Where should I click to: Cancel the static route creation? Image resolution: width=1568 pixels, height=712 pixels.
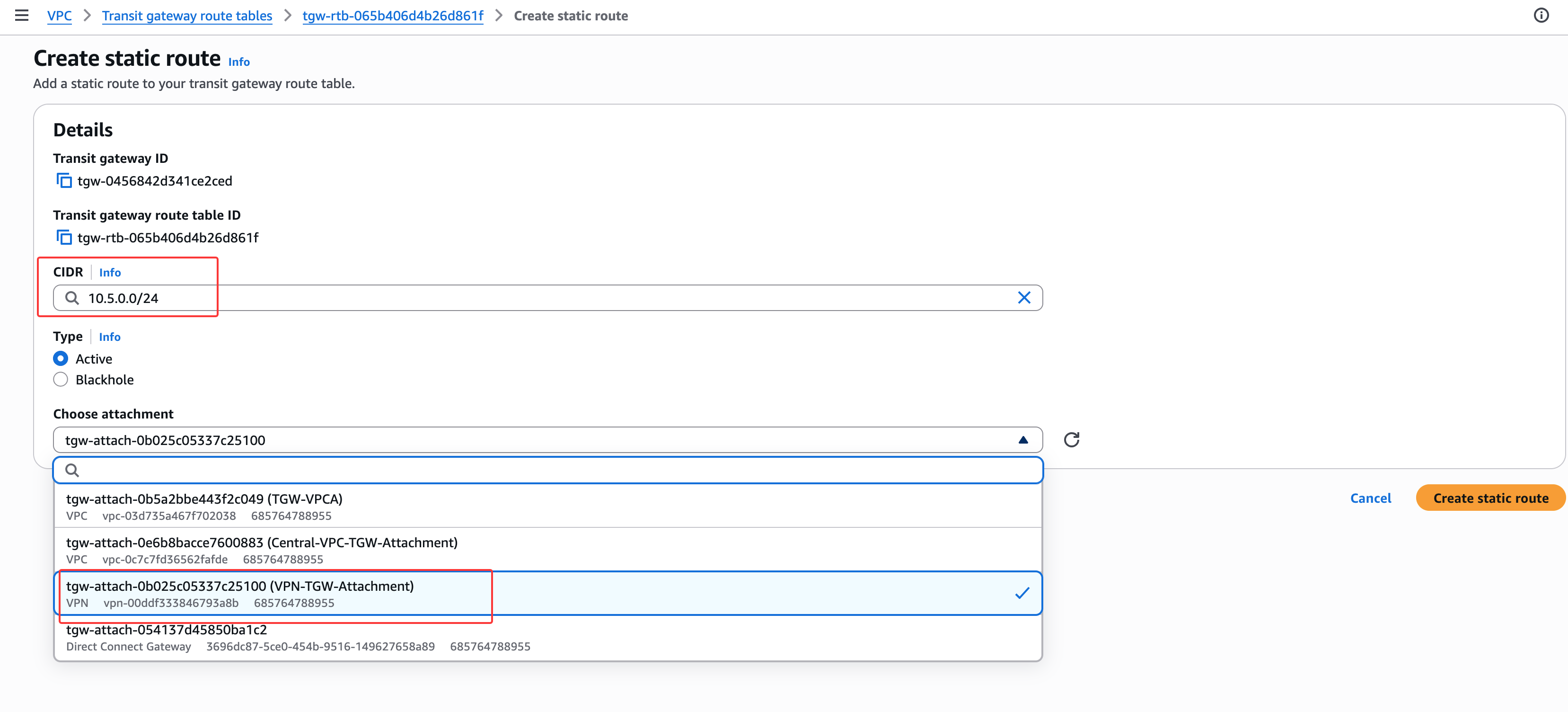coord(1370,498)
